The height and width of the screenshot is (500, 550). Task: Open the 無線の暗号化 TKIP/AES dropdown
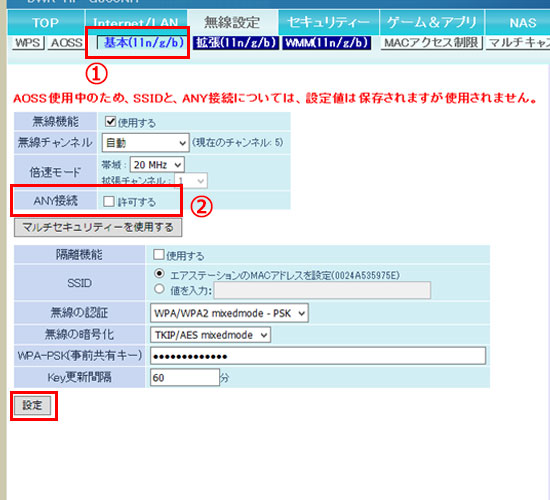(210, 335)
